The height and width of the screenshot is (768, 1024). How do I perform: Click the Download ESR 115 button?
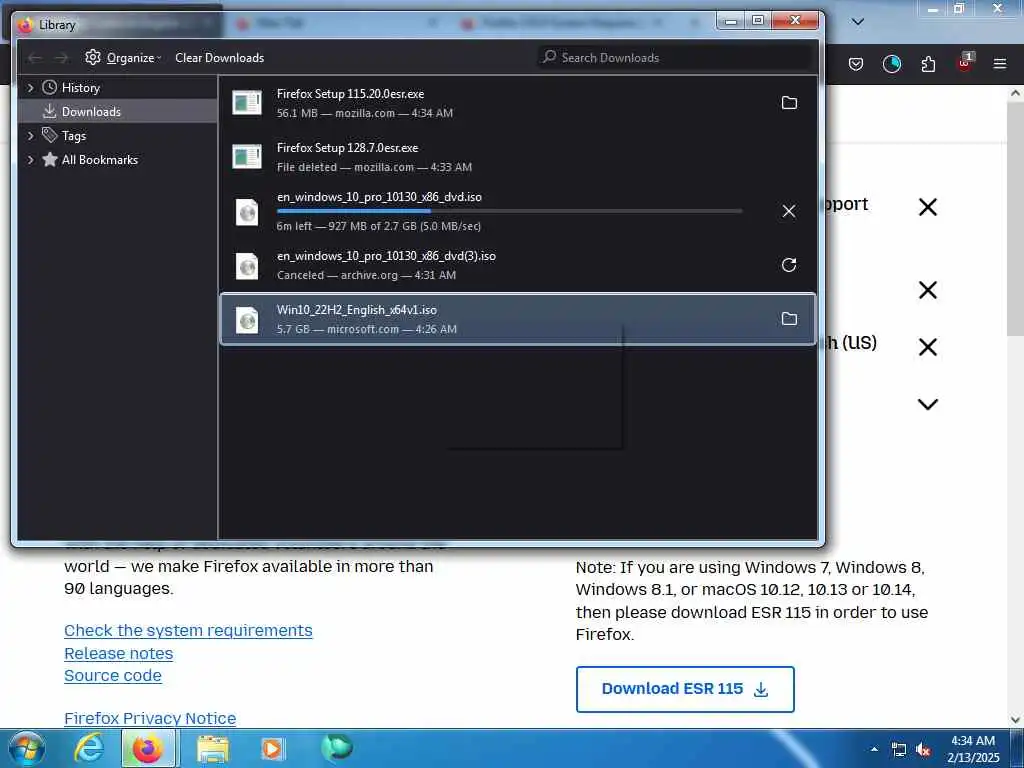point(685,689)
